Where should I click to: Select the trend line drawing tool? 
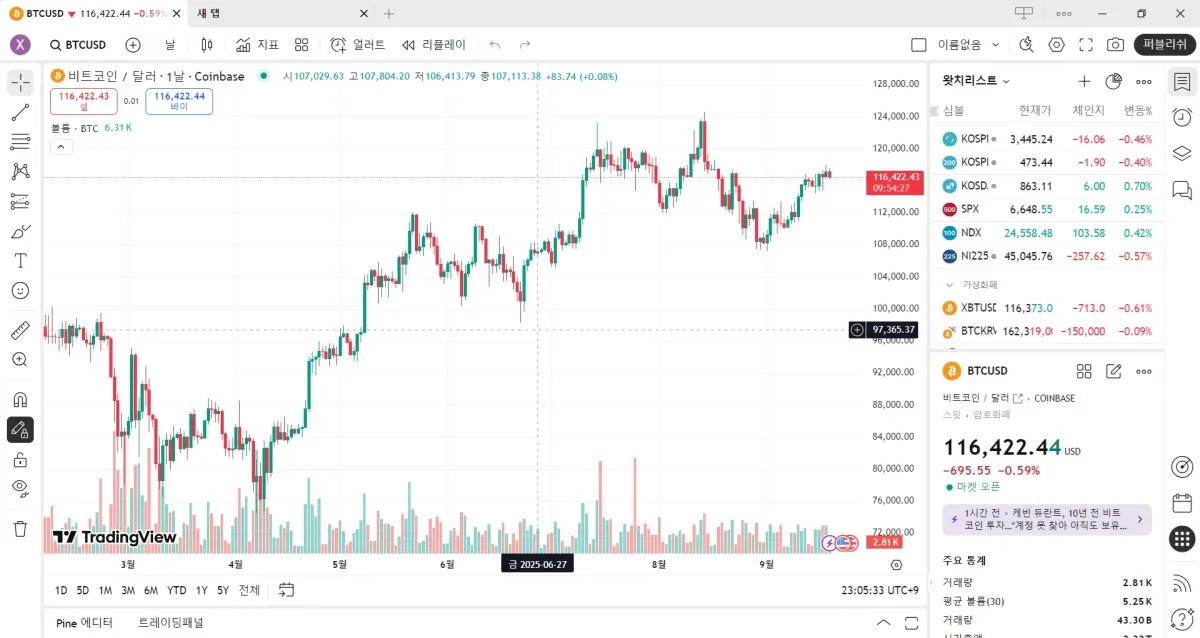click(20, 112)
